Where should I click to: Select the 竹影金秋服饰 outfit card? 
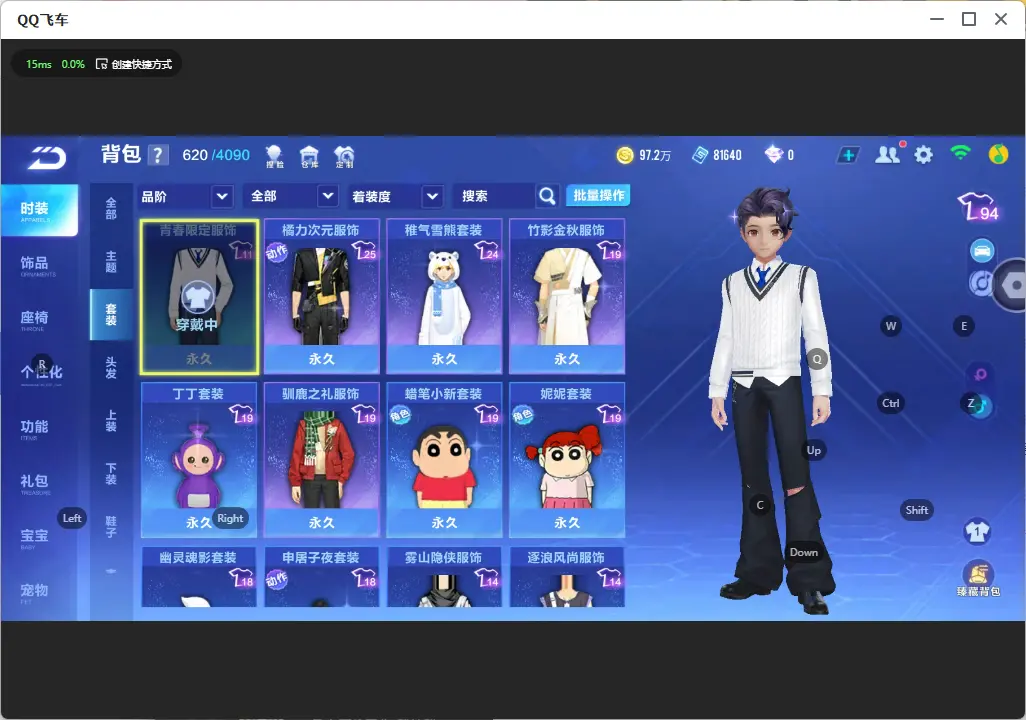pyautogui.click(x=567, y=296)
